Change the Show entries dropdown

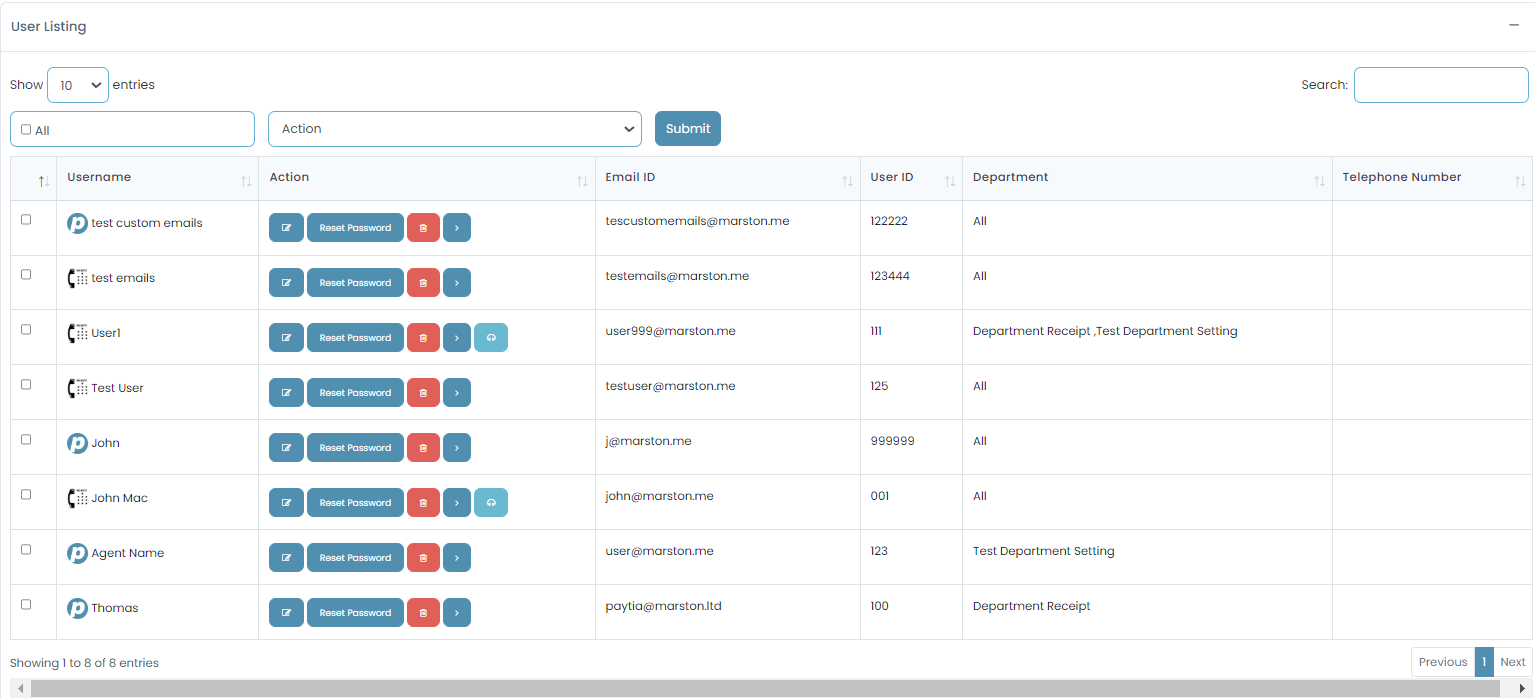[77, 84]
